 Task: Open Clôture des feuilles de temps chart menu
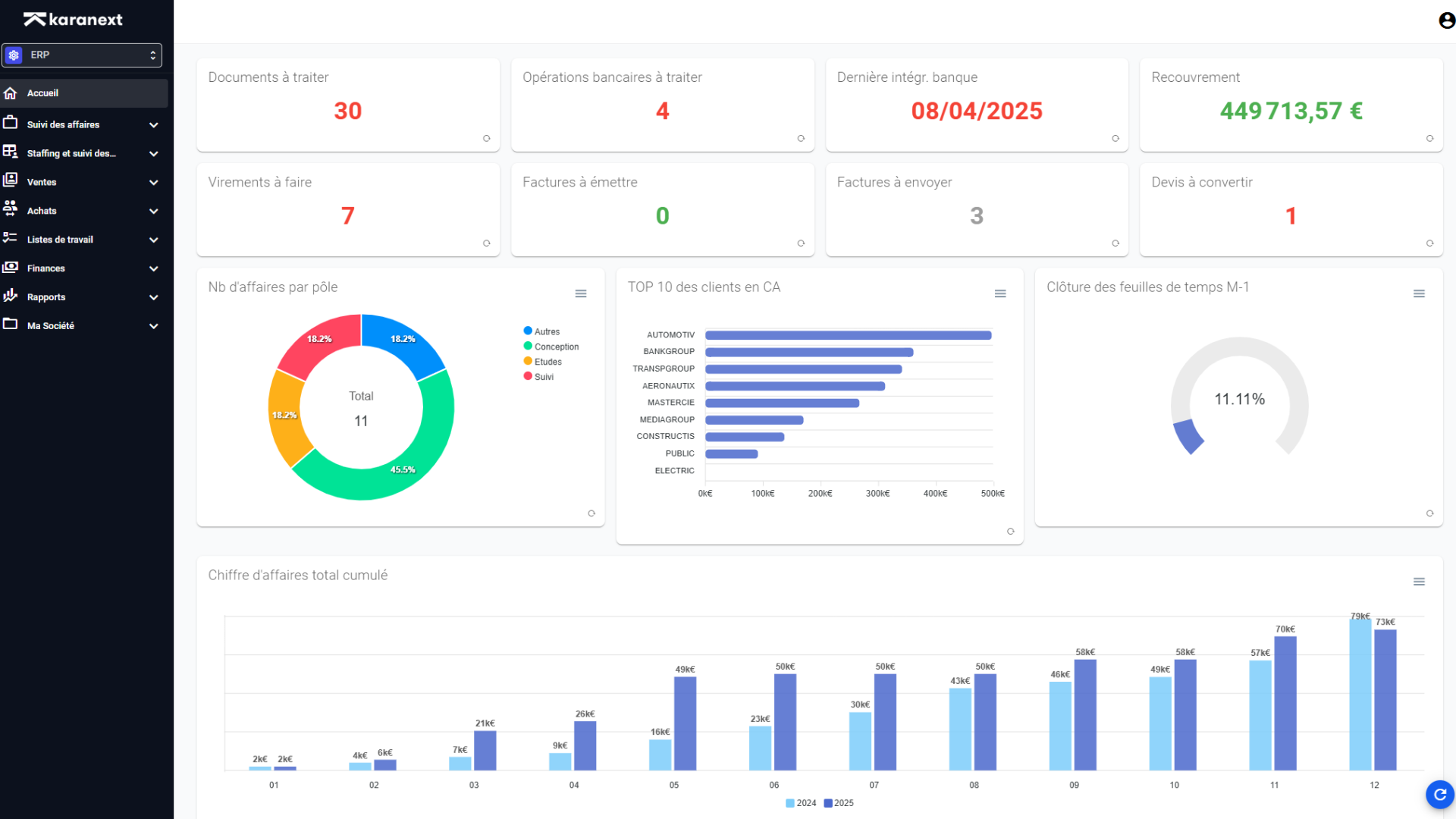click(1419, 293)
